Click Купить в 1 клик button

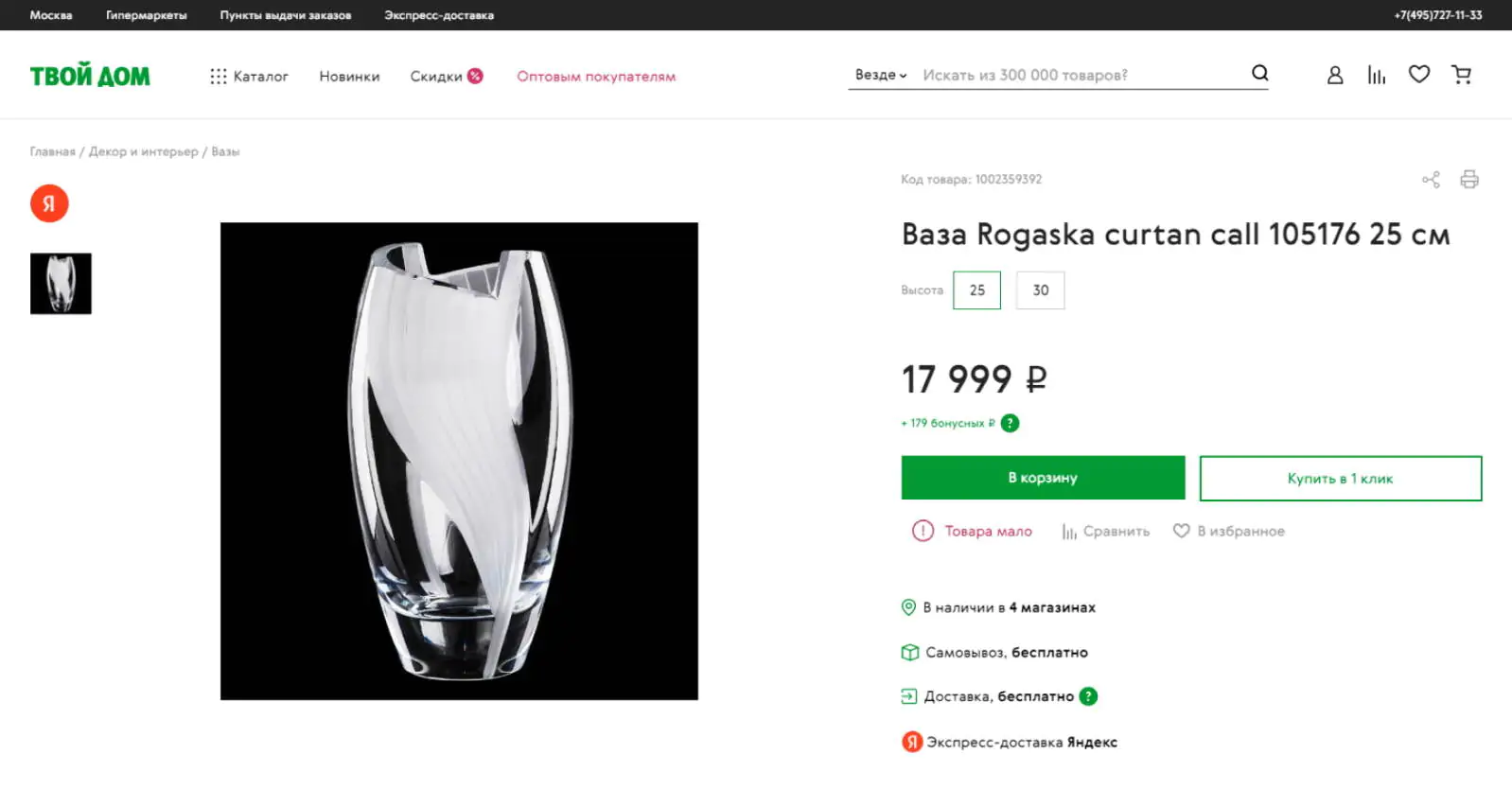(x=1341, y=479)
